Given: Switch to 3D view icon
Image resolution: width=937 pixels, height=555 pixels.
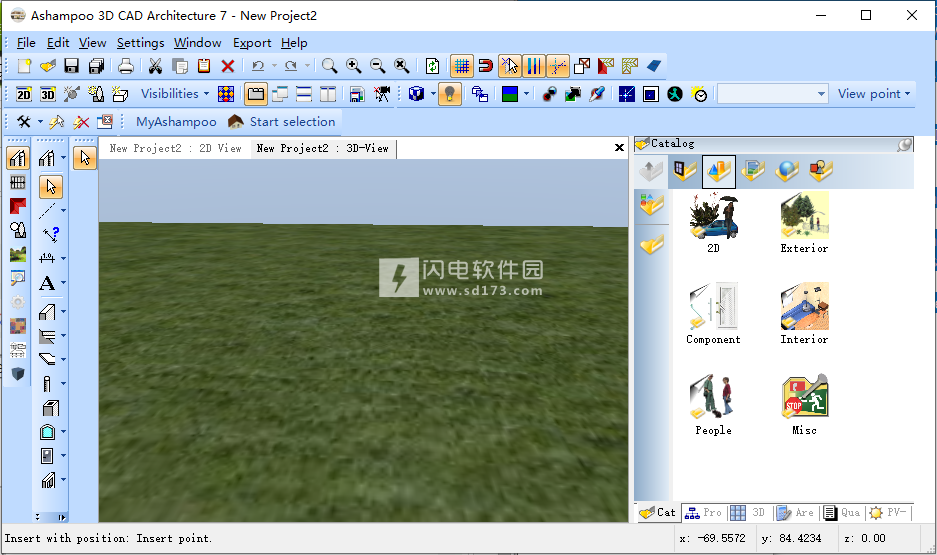Looking at the screenshot, I should point(48,94).
